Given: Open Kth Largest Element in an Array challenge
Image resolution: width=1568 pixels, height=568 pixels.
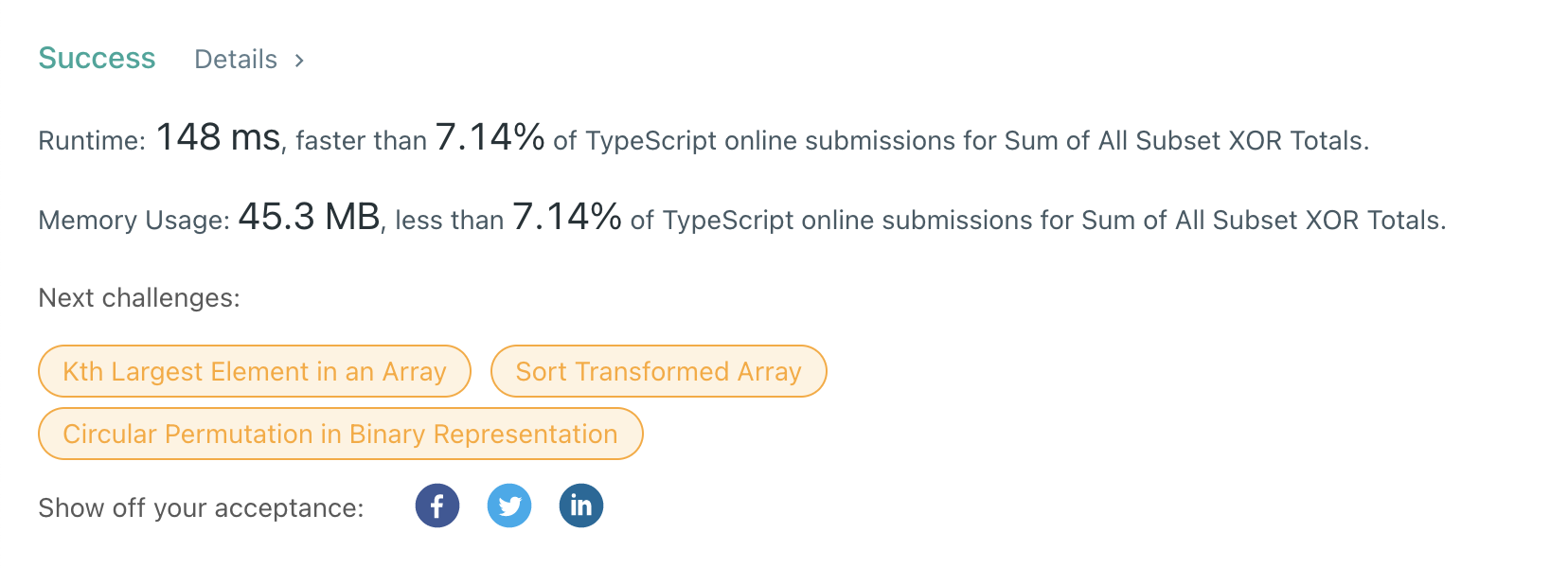Looking at the screenshot, I should tap(254, 371).
